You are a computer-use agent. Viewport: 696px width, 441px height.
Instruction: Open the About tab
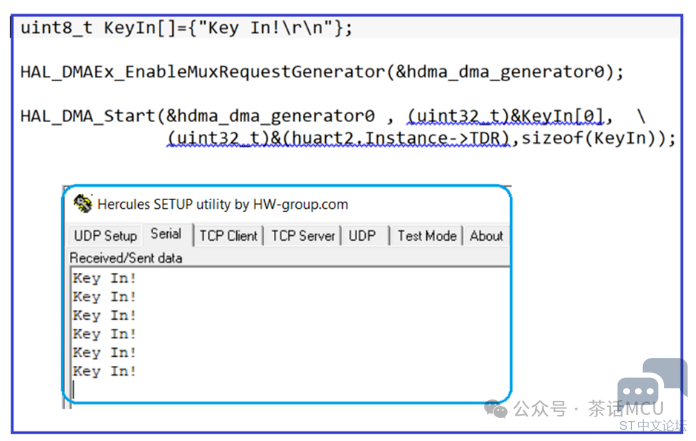coord(486,236)
